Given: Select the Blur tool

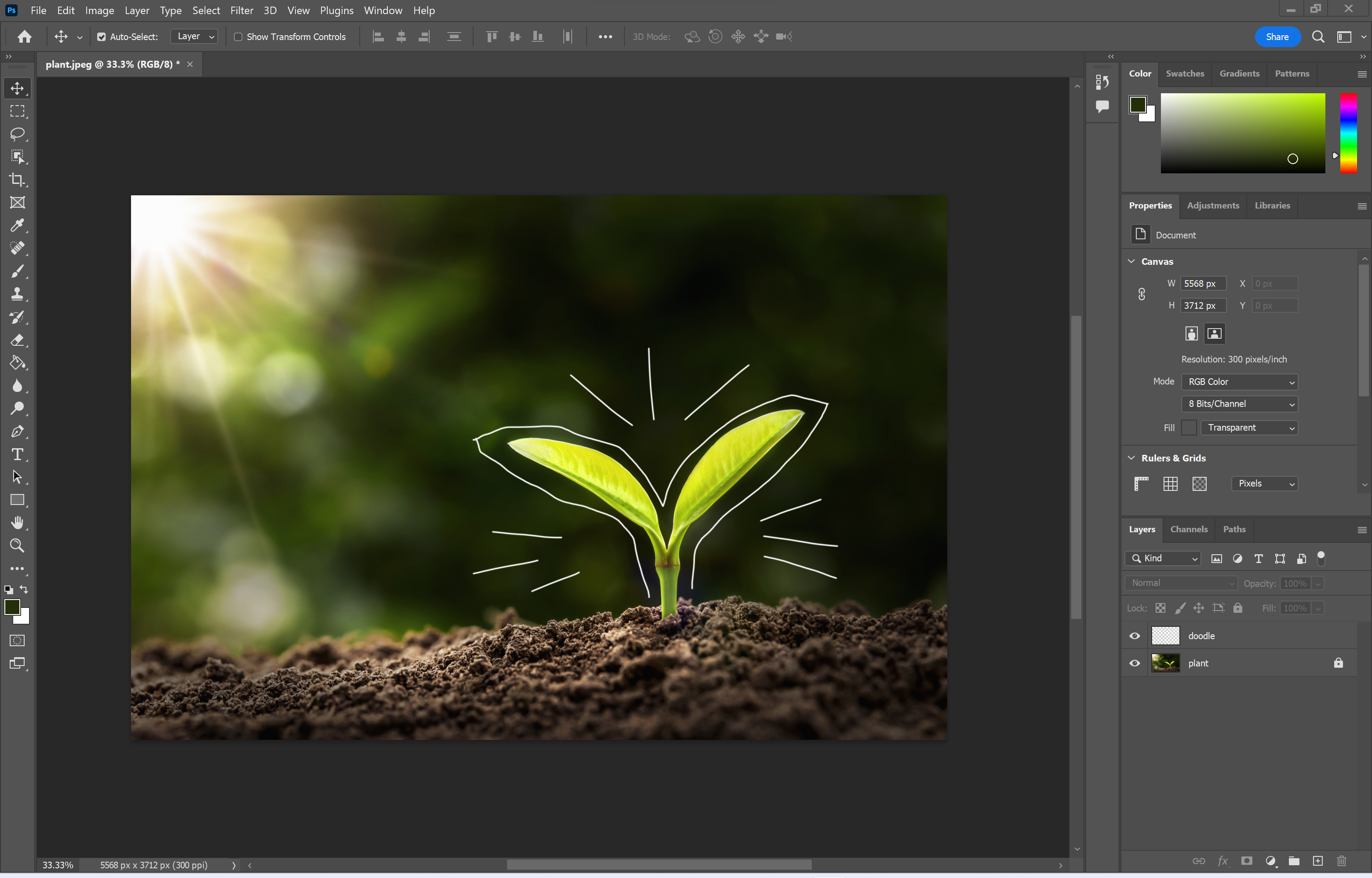Looking at the screenshot, I should pos(17,386).
